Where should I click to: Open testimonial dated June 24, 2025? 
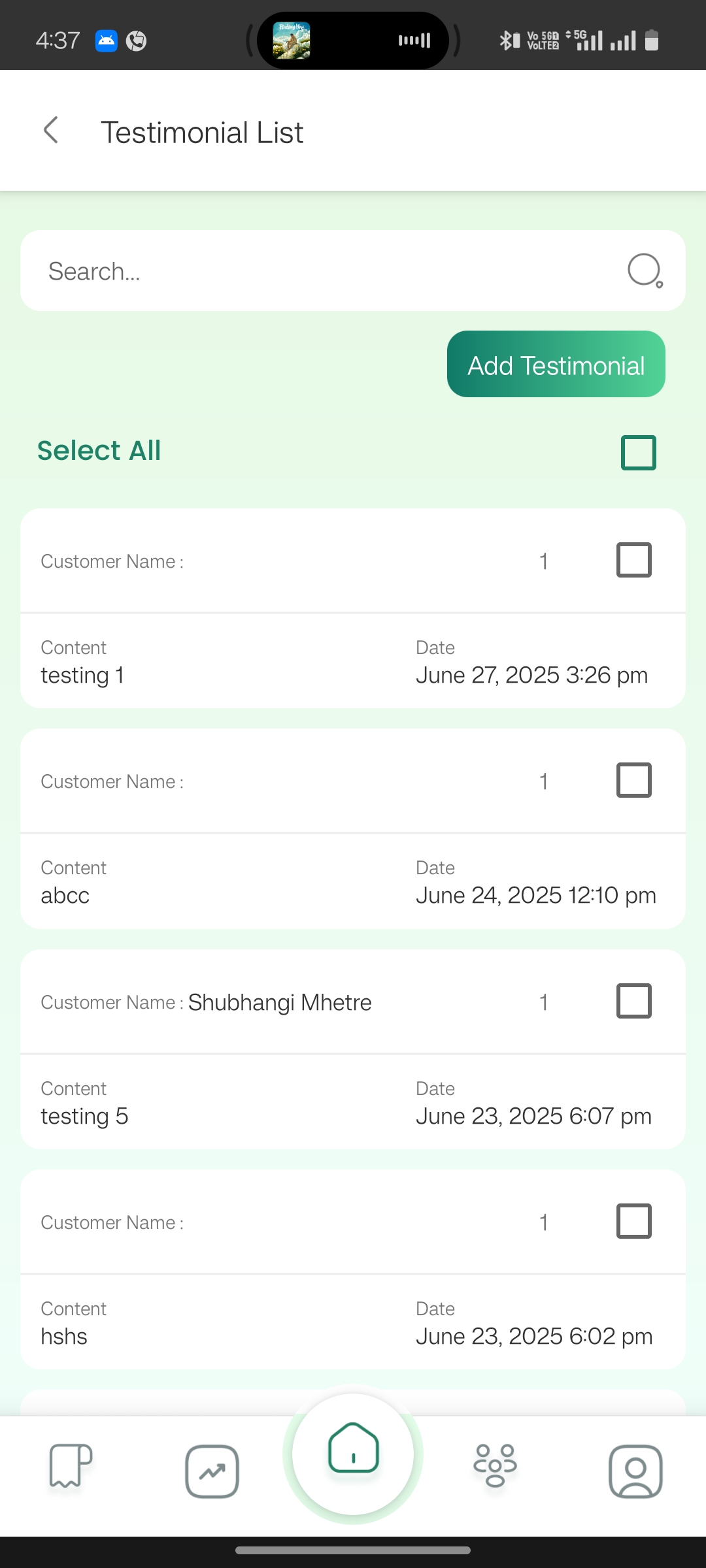(353, 829)
